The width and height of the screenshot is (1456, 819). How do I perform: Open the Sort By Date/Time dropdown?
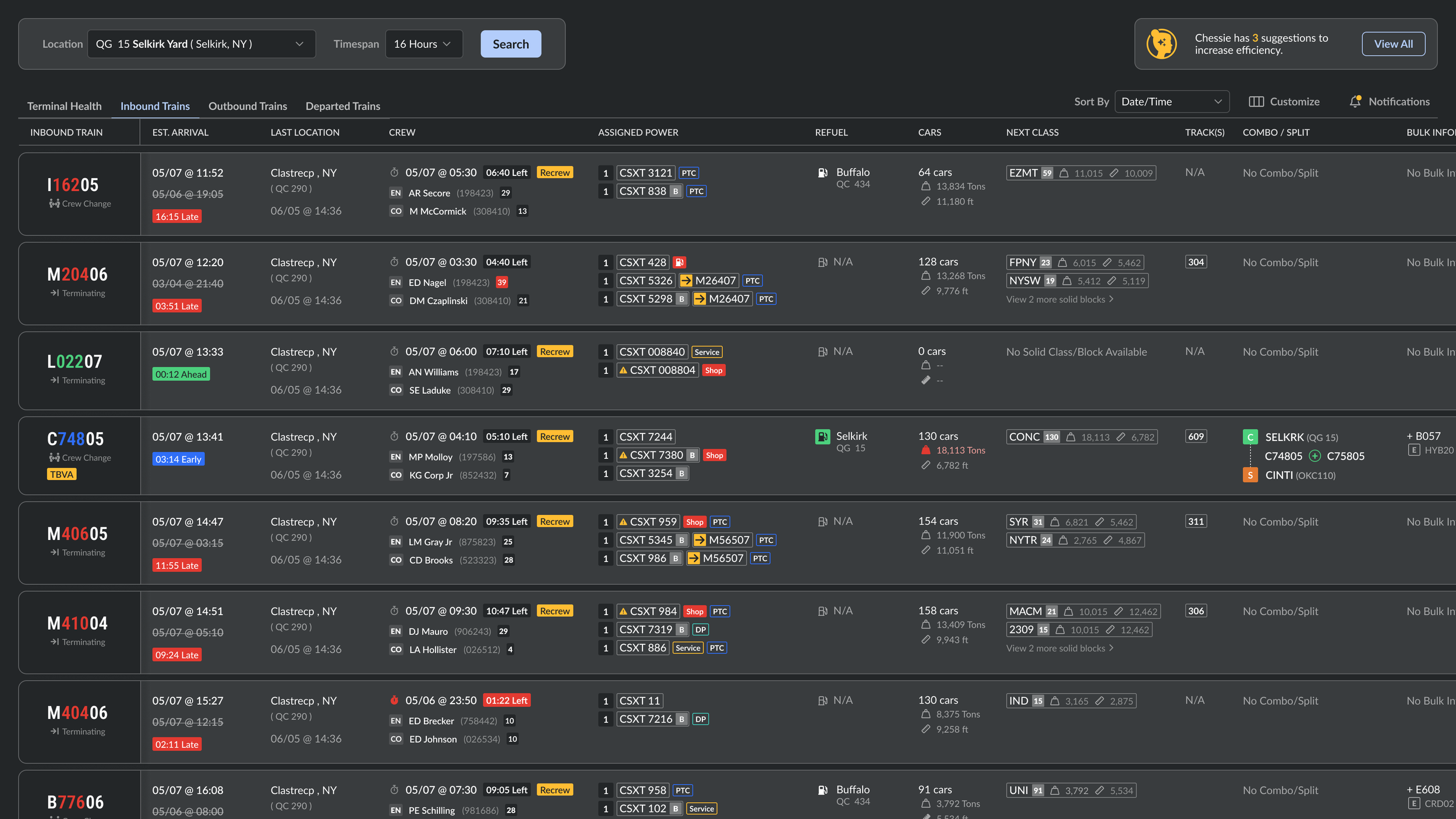pyautogui.click(x=1171, y=101)
